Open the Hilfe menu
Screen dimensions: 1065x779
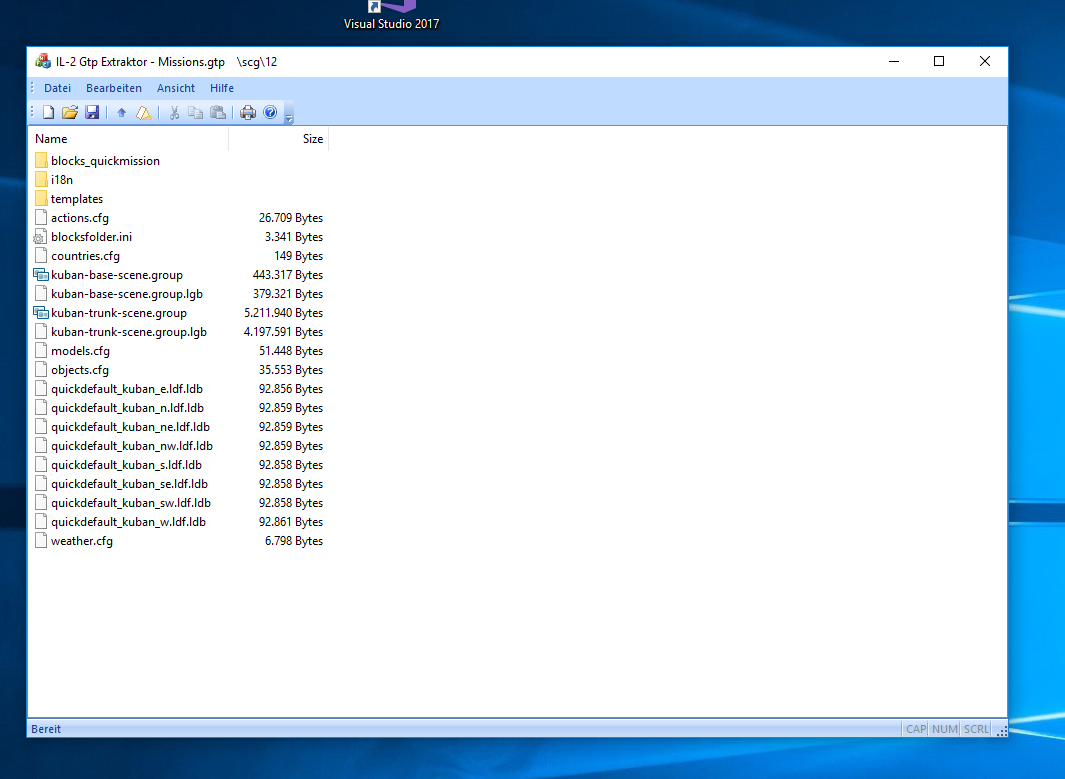click(222, 88)
